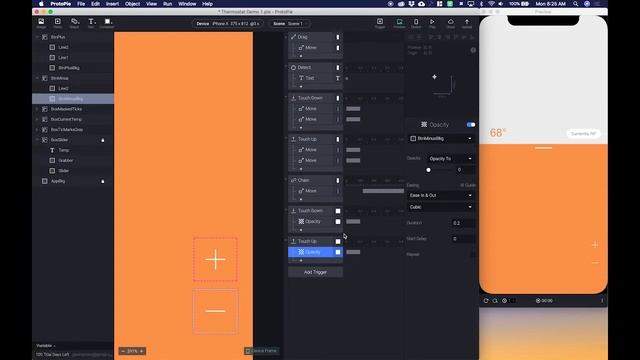This screenshot has width=640, height=360.
Task: Open the Ease In & Out dropdown
Action: click(x=441, y=196)
